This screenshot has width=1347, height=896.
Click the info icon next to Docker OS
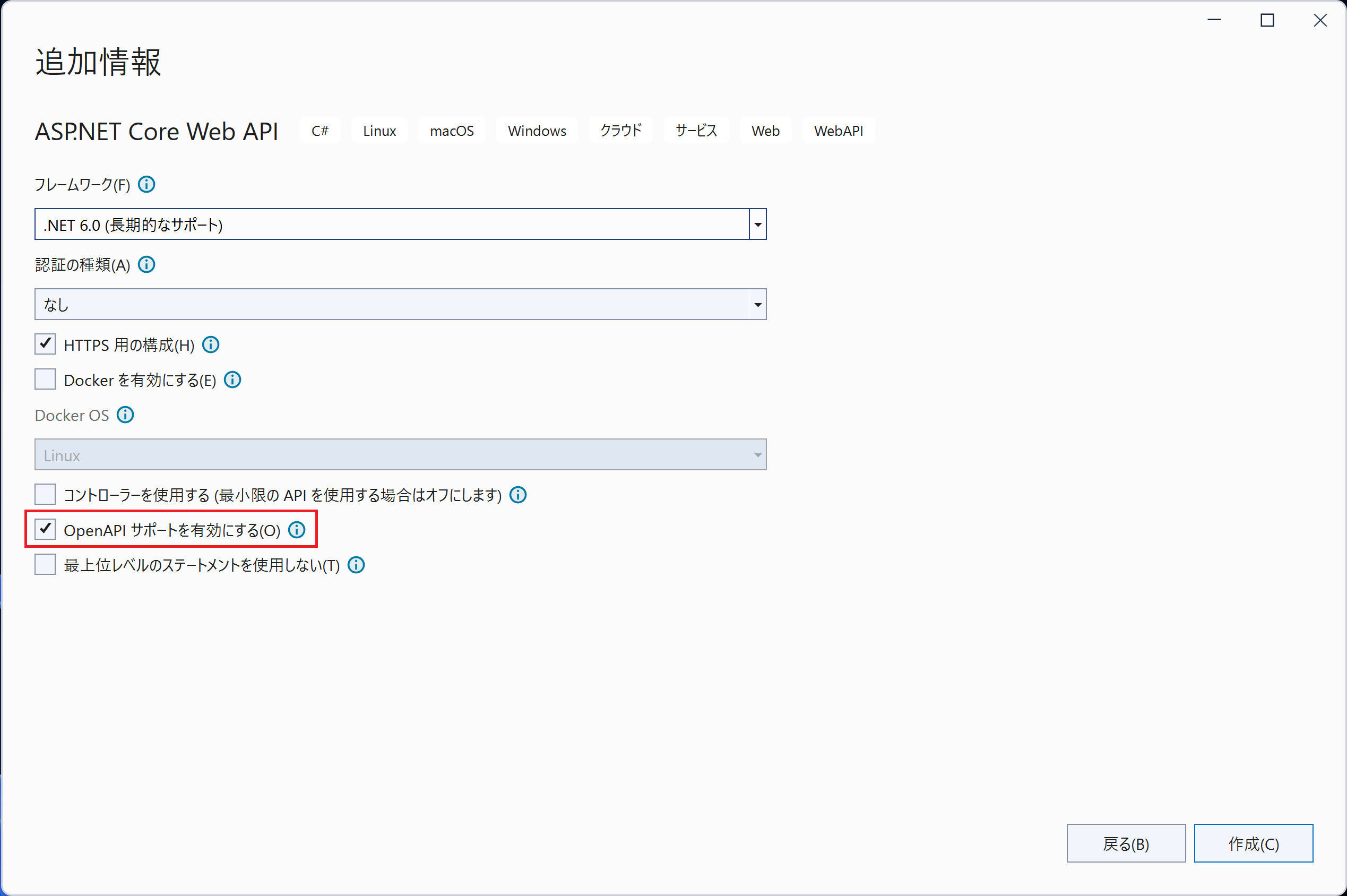coord(126,415)
